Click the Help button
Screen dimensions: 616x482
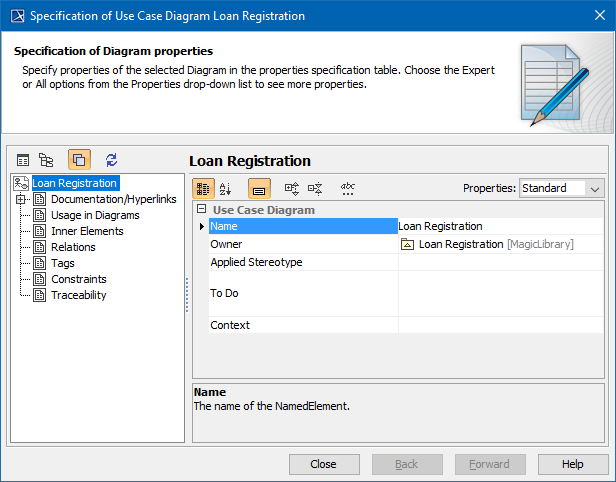(x=573, y=464)
